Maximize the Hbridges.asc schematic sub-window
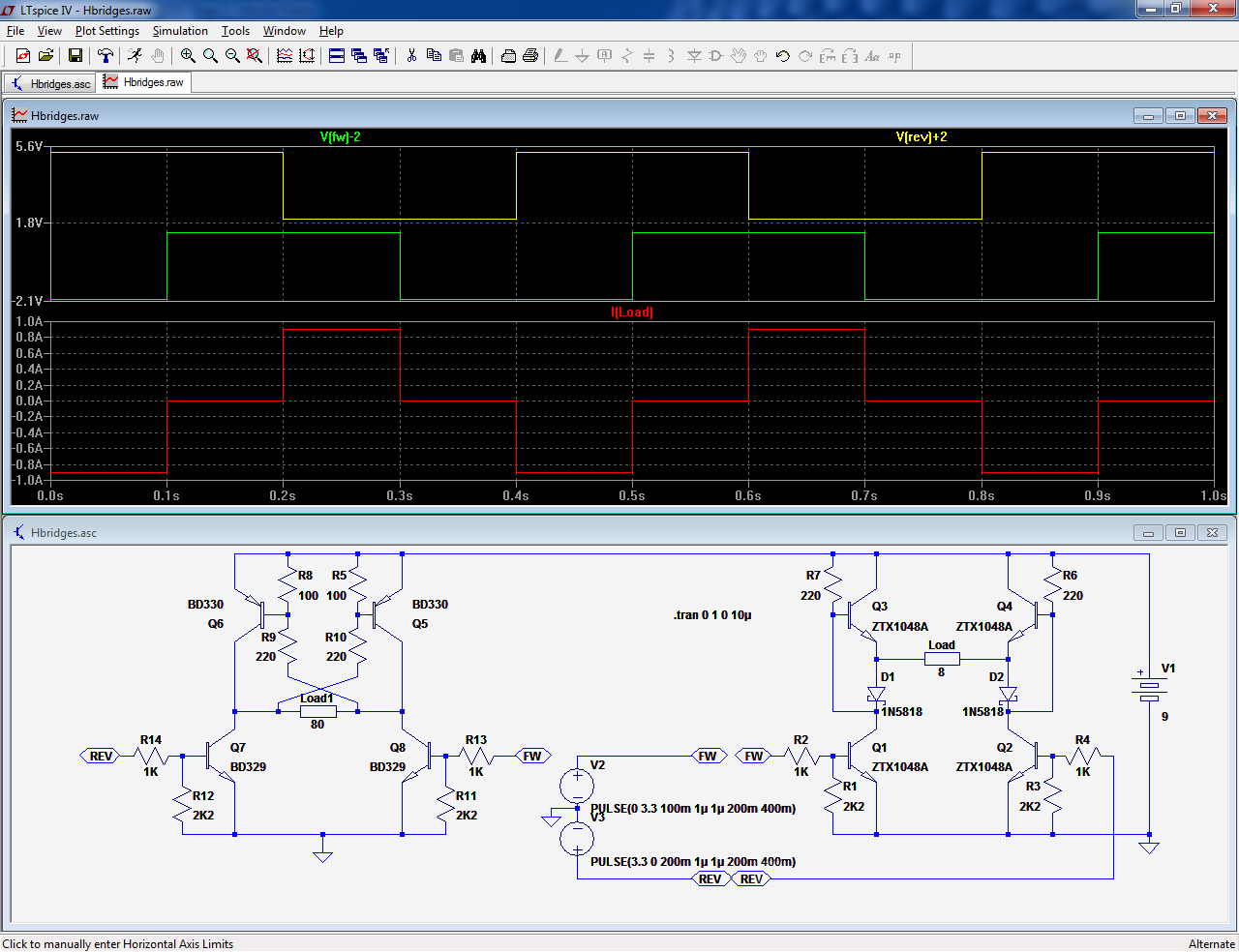1239x952 pixels. point(1180,533)
